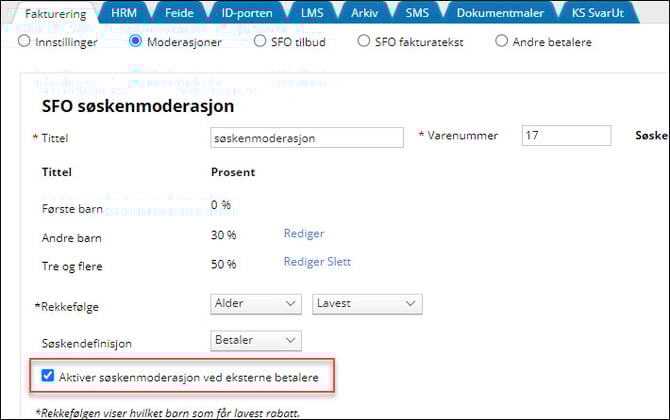Viewport: 670px width, 420px height.
Task: Pick the Andre betalere radio option
Action: 502,42
